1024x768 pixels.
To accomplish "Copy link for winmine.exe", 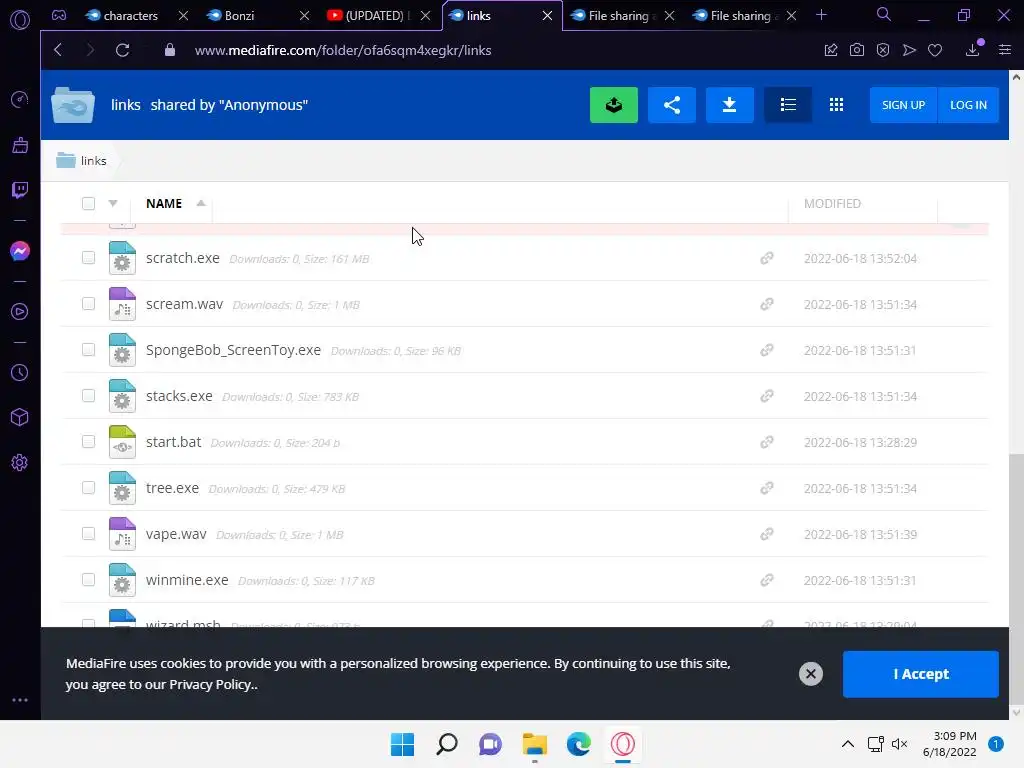I will click(767, 580).
